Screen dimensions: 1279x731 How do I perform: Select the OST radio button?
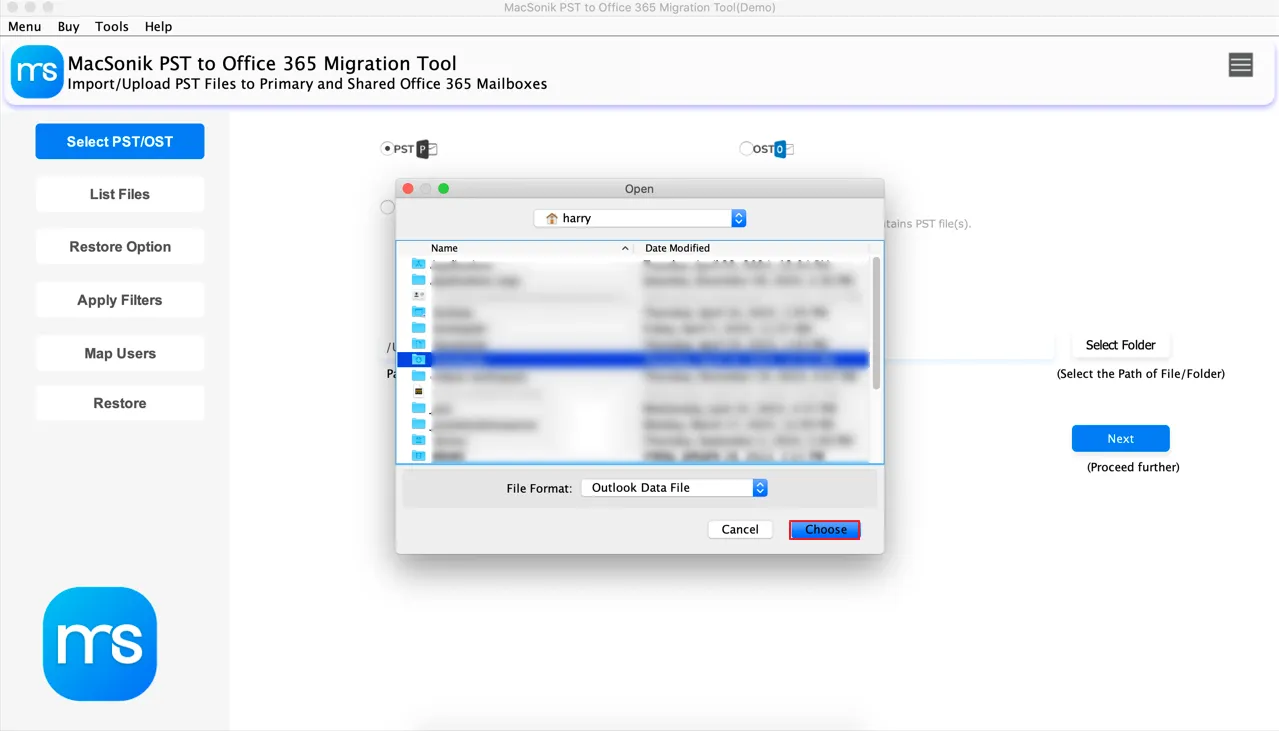tap(746, 148)
